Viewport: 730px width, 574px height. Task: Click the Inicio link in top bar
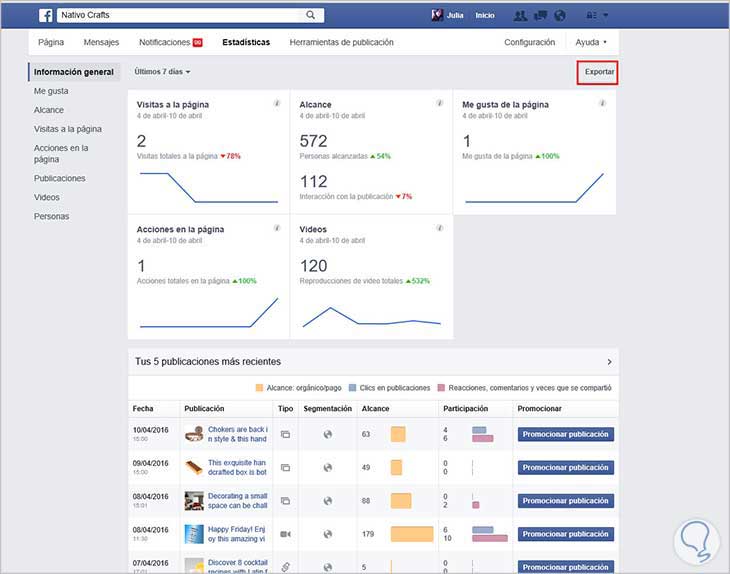[485, 15]
